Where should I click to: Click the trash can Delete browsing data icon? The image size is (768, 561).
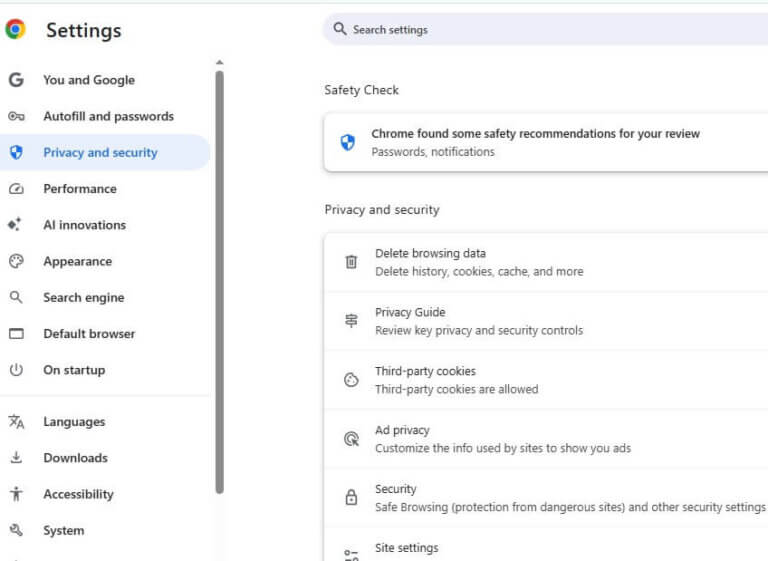point(351,262)
